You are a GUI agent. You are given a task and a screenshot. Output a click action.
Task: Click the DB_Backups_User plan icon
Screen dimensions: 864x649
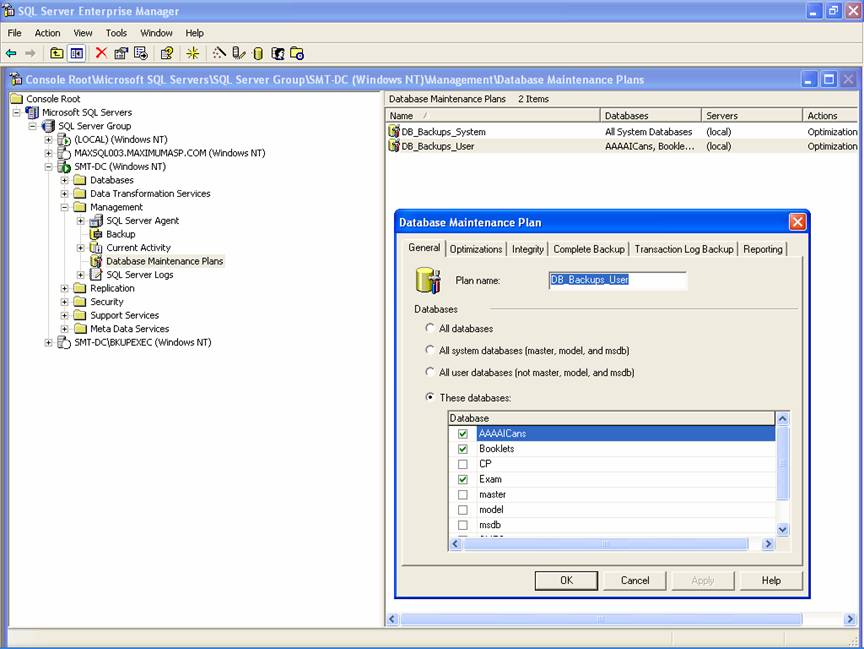pos(393,145)
